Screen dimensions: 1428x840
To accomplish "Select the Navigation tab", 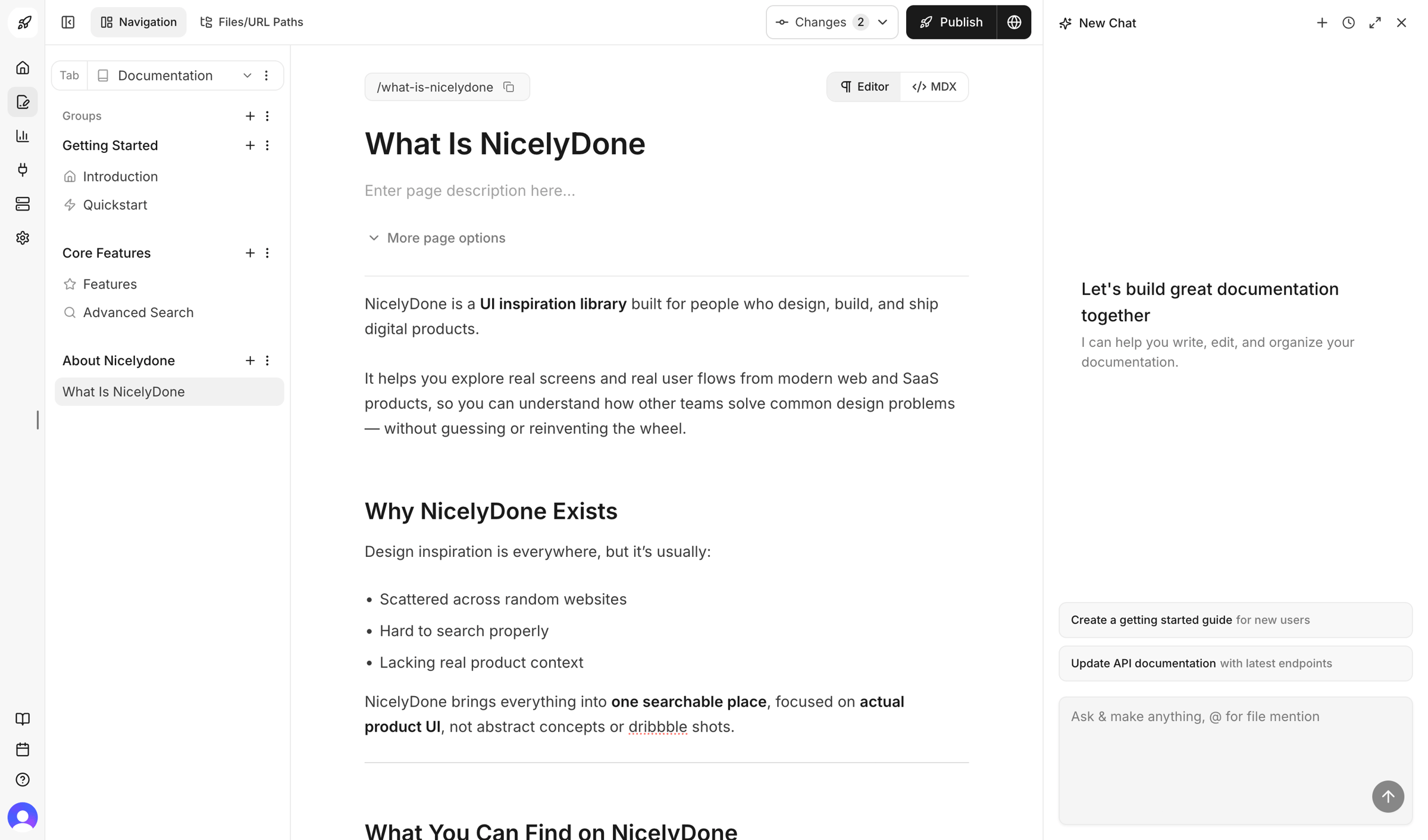I will pyautogui.click(x=139, y=22).
